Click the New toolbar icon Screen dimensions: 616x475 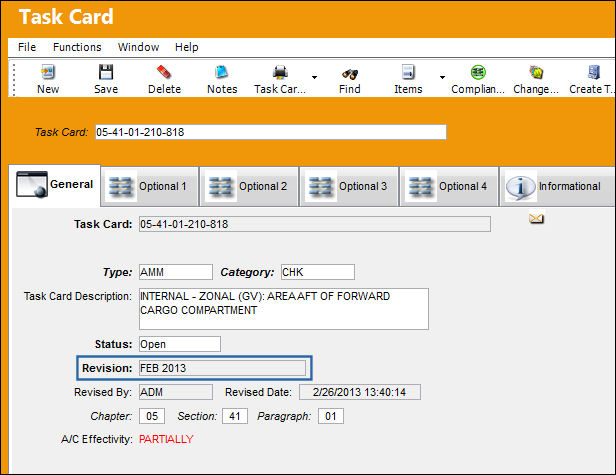(48, 72)
